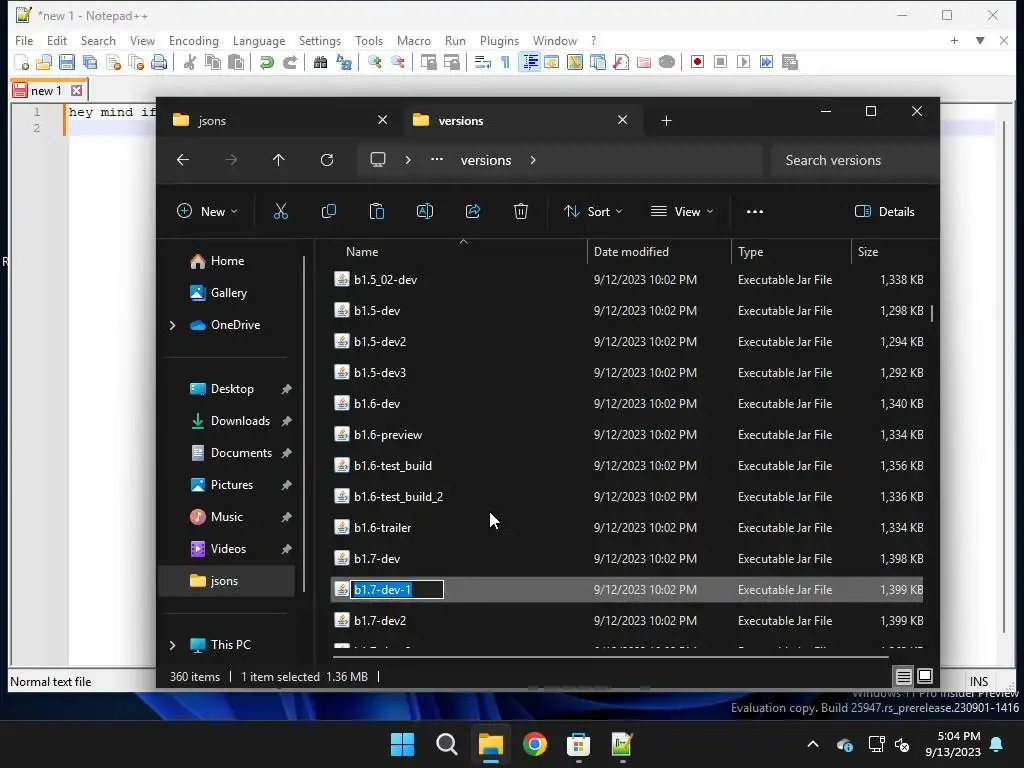Click the chevron after versions in address bar
This screenshot has width=1024, height=768.
(533, 160)
